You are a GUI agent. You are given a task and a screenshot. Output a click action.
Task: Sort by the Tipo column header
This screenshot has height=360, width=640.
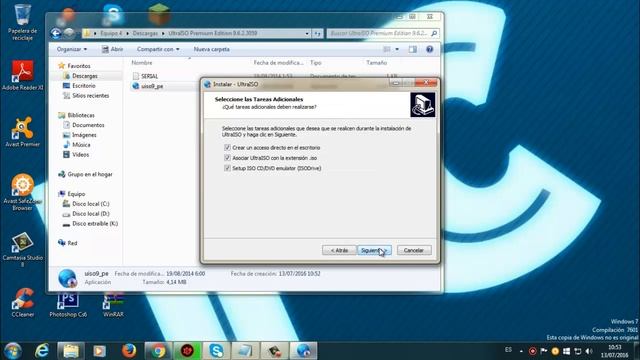click(316, 62)
